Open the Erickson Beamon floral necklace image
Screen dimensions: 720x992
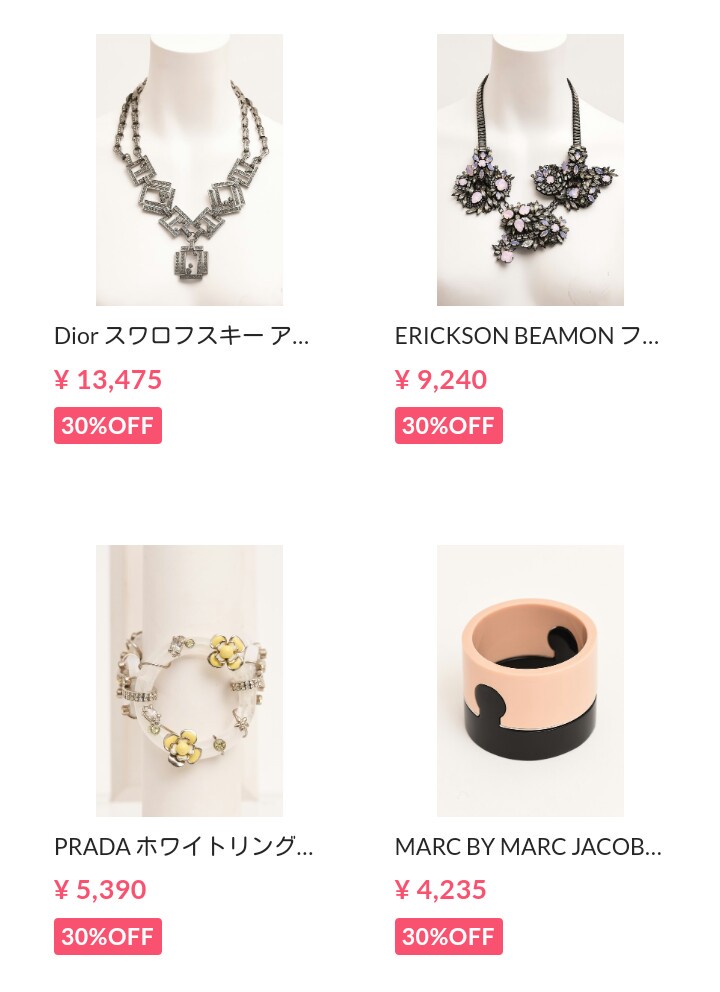click(530, 170)
